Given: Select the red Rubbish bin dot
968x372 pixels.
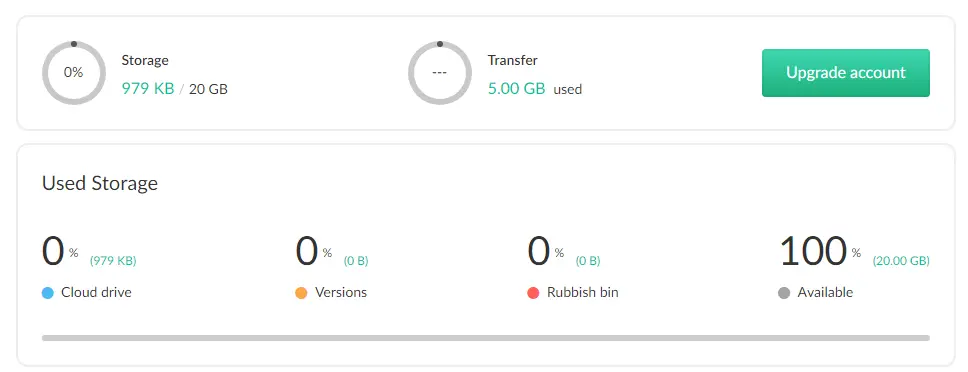Looking at the screenshot, I should [533, 293].
